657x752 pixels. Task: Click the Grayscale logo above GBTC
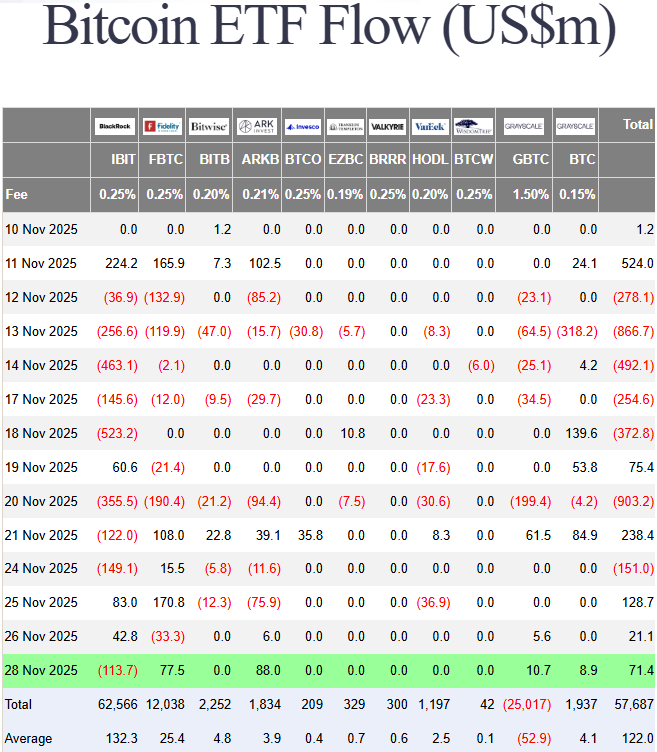pyautogui.click(x=523, y=126)
